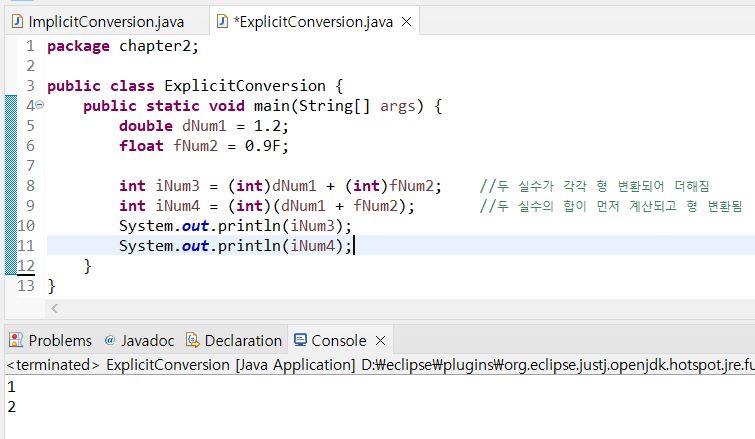Click System.out.println(iNum4) statement
This screenshot has width=755, height=439.
(235, 246)
